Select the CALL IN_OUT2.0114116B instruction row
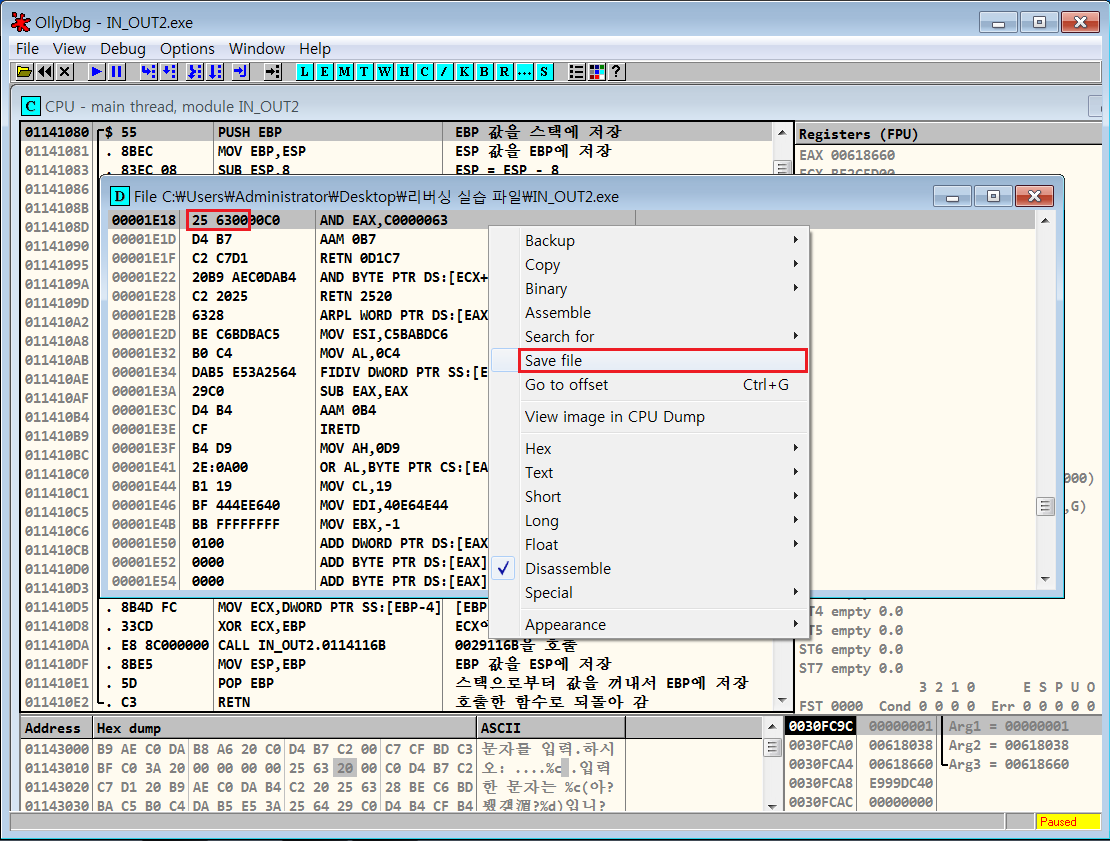Screen dimensions: 1110x841 click(x=396, y=646)
